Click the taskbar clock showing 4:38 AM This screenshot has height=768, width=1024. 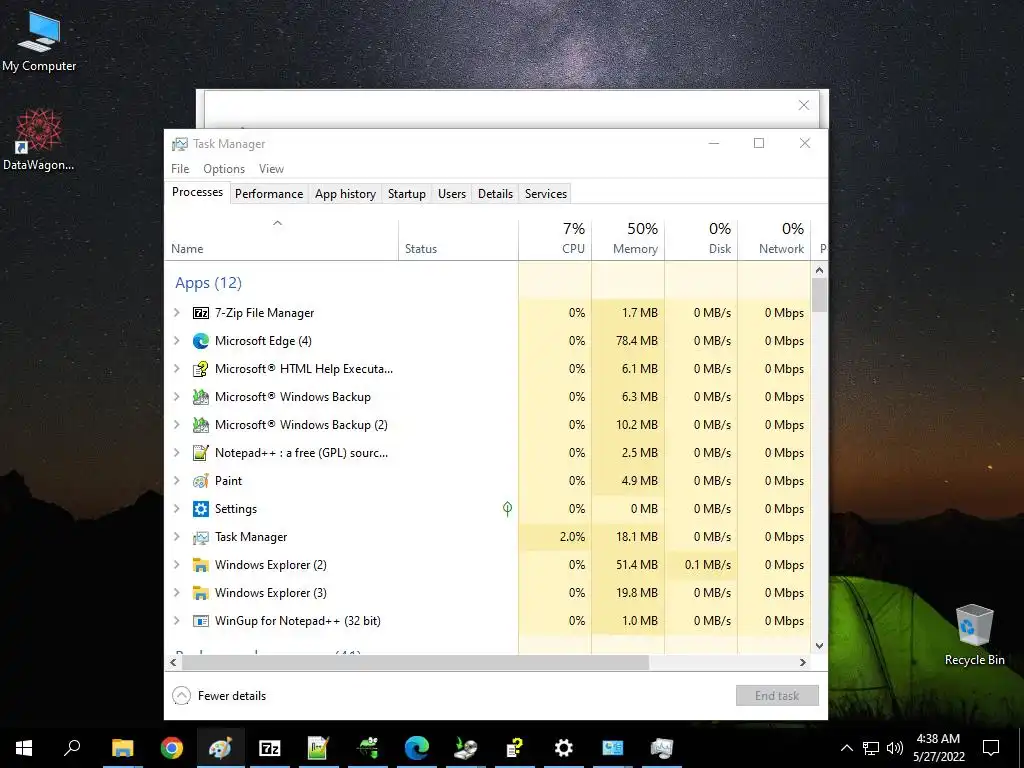coord(939,748)
